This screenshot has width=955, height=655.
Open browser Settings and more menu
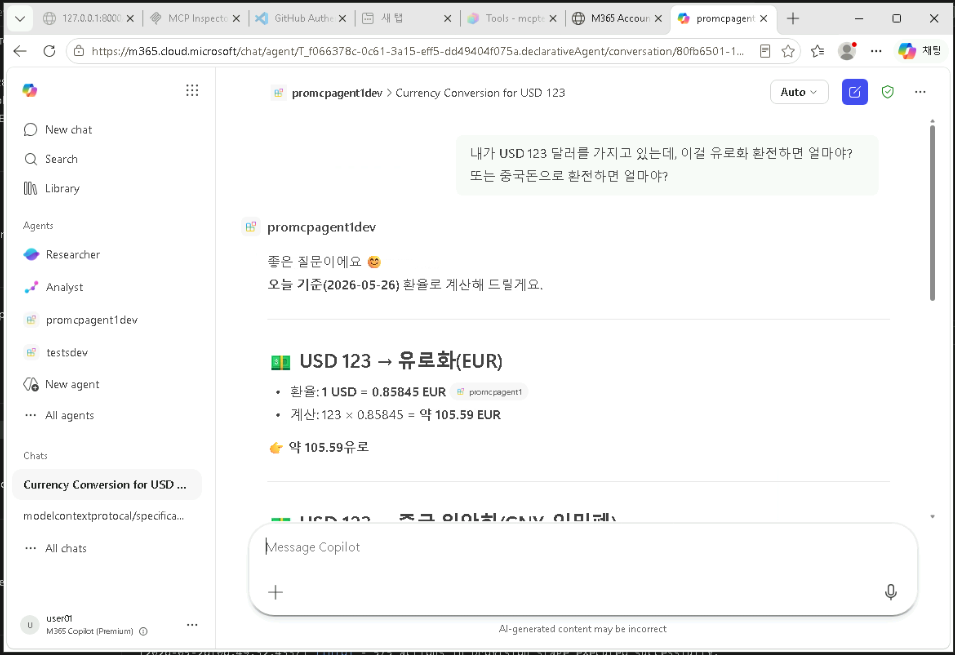click(x=876, y=51)
